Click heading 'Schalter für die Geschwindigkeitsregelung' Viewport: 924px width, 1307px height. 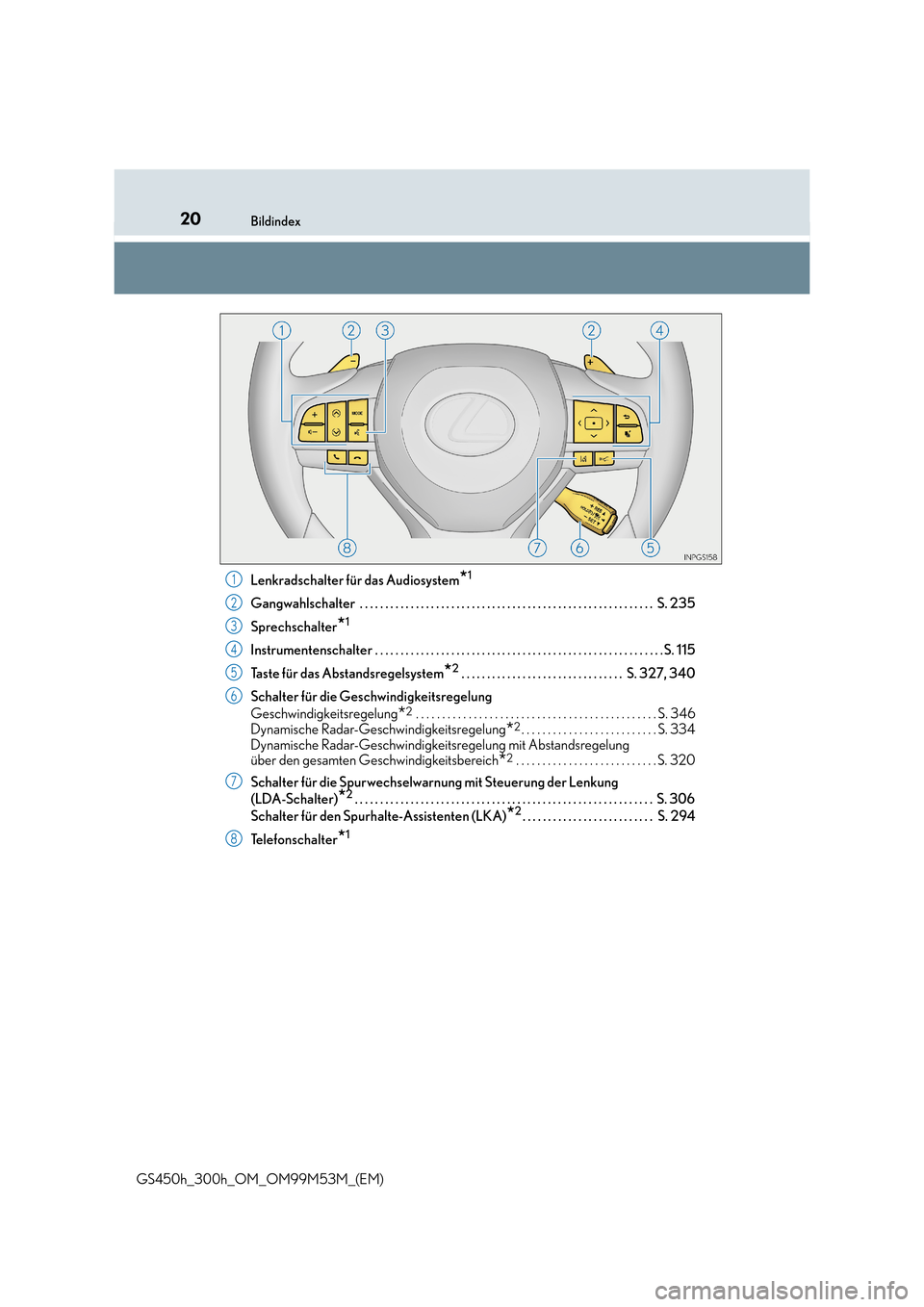tap(372, 697)
